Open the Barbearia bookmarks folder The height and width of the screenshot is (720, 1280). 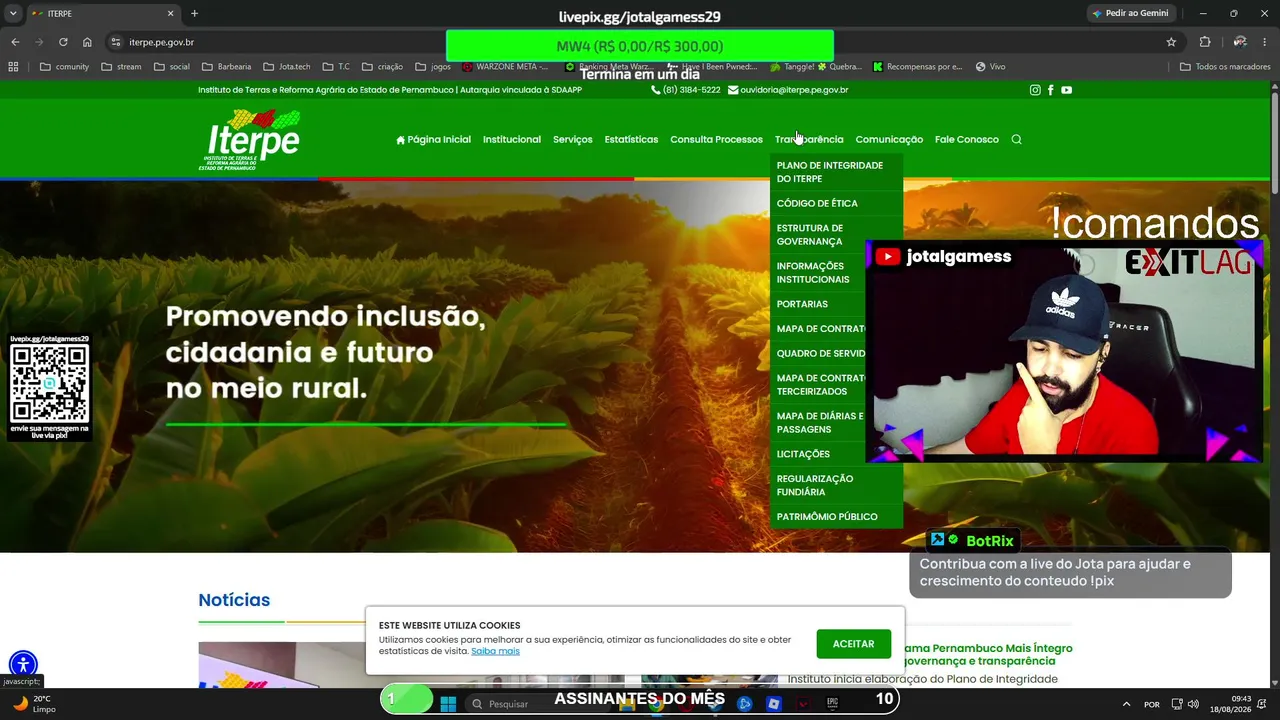pyautogui.click(x=226, y=67)
